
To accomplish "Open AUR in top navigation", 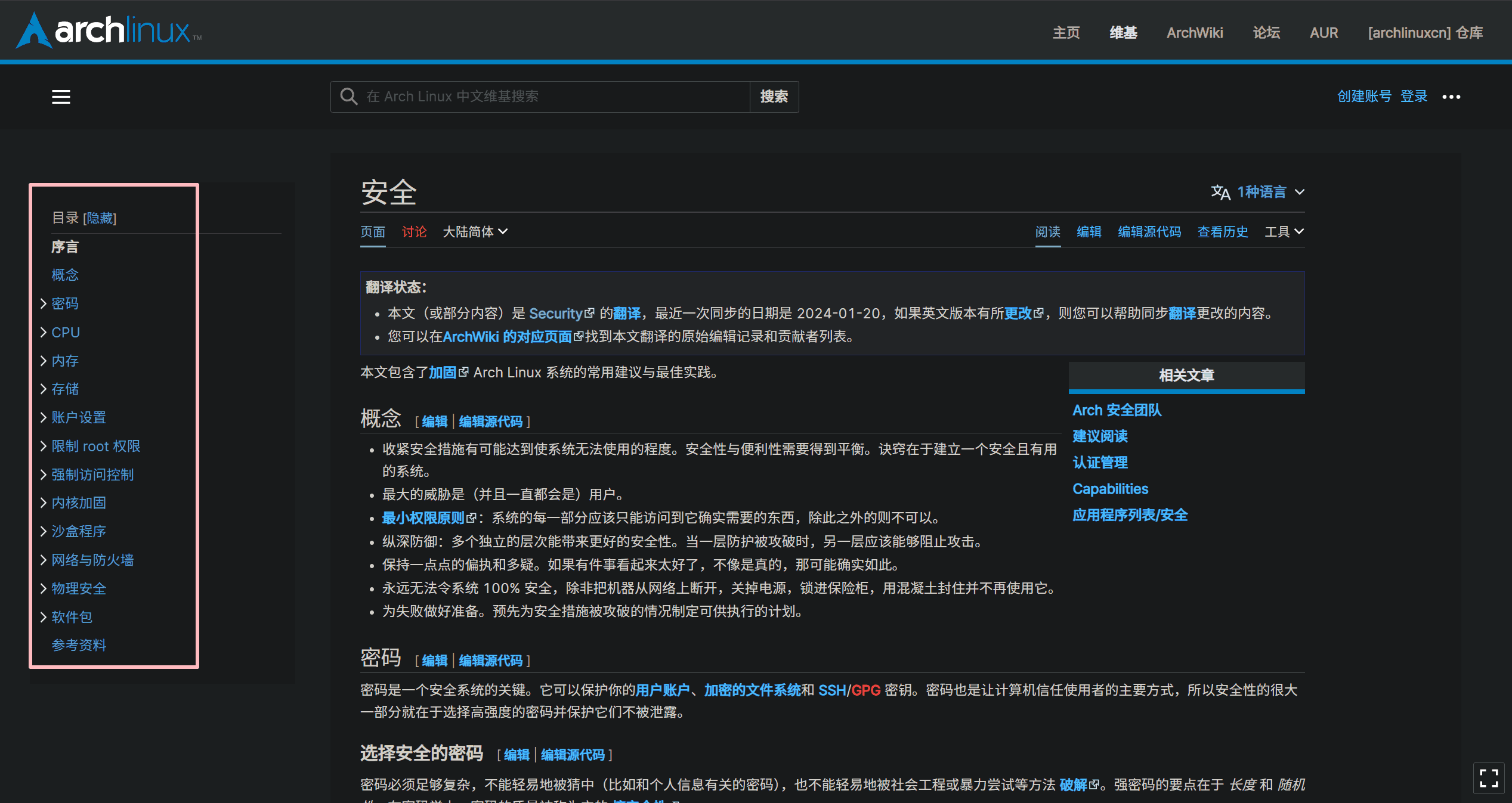I will [x=1324, y=33].
